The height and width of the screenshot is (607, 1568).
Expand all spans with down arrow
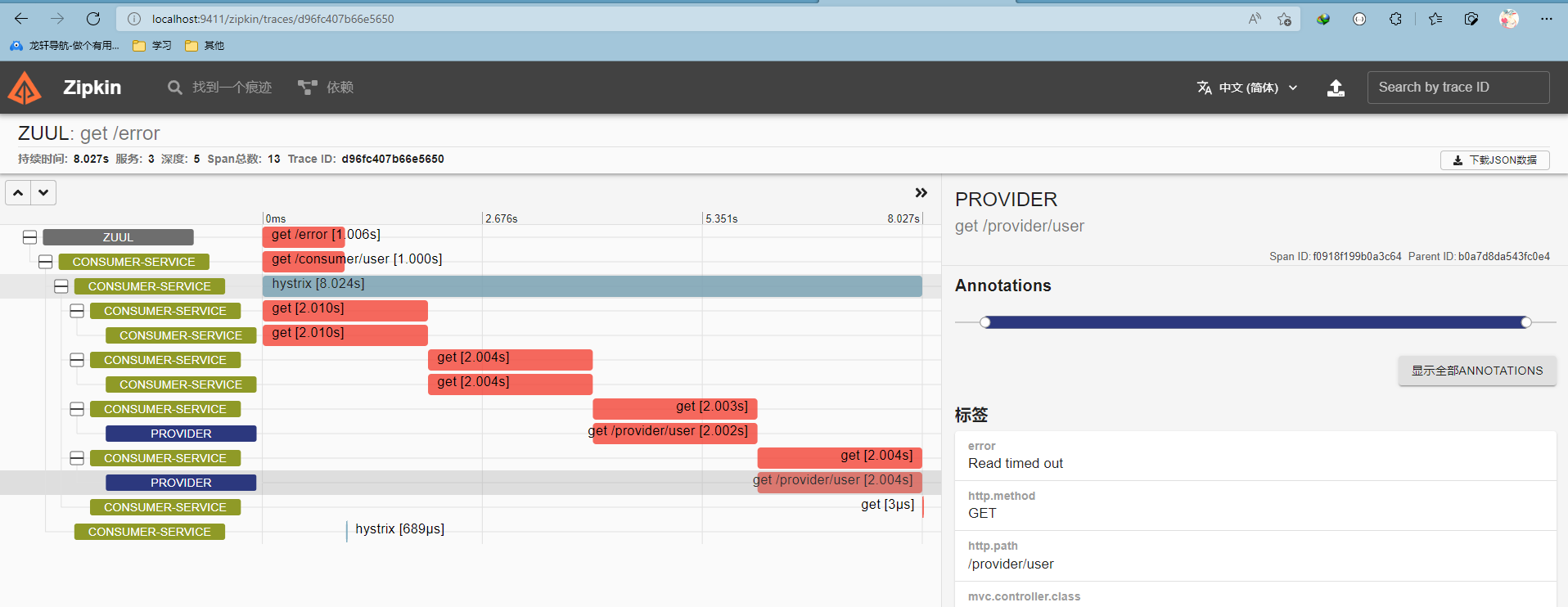point(43,193)
